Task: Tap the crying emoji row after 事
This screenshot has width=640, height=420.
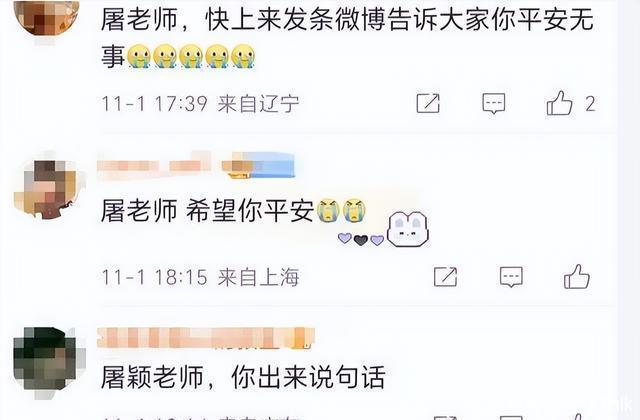Action: coord(191,56)
